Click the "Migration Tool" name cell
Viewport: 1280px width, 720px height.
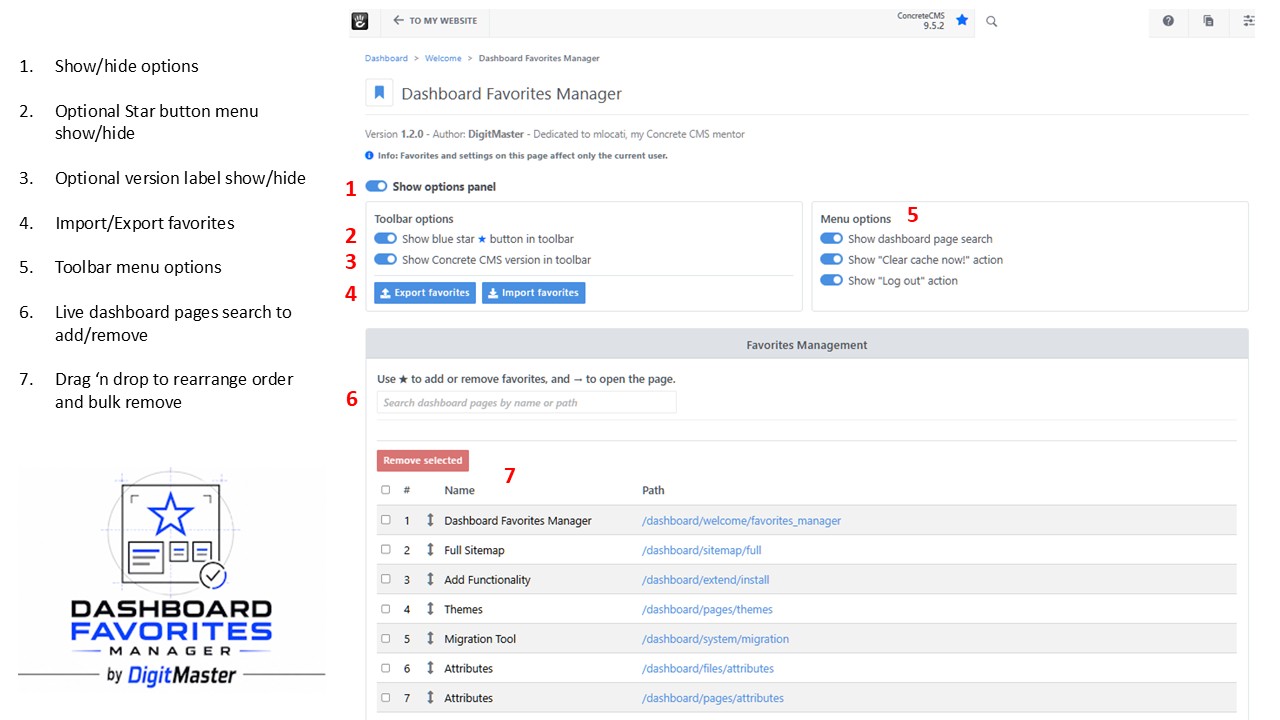(x=480, y=639)
